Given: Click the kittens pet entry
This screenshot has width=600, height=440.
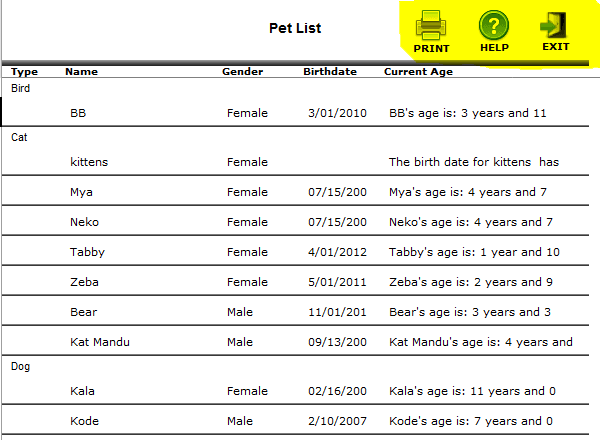Looking at the screenshot, I should 89,162.
